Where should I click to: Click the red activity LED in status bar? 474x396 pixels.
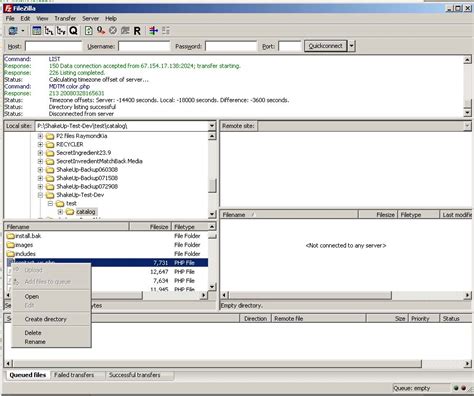463,388
